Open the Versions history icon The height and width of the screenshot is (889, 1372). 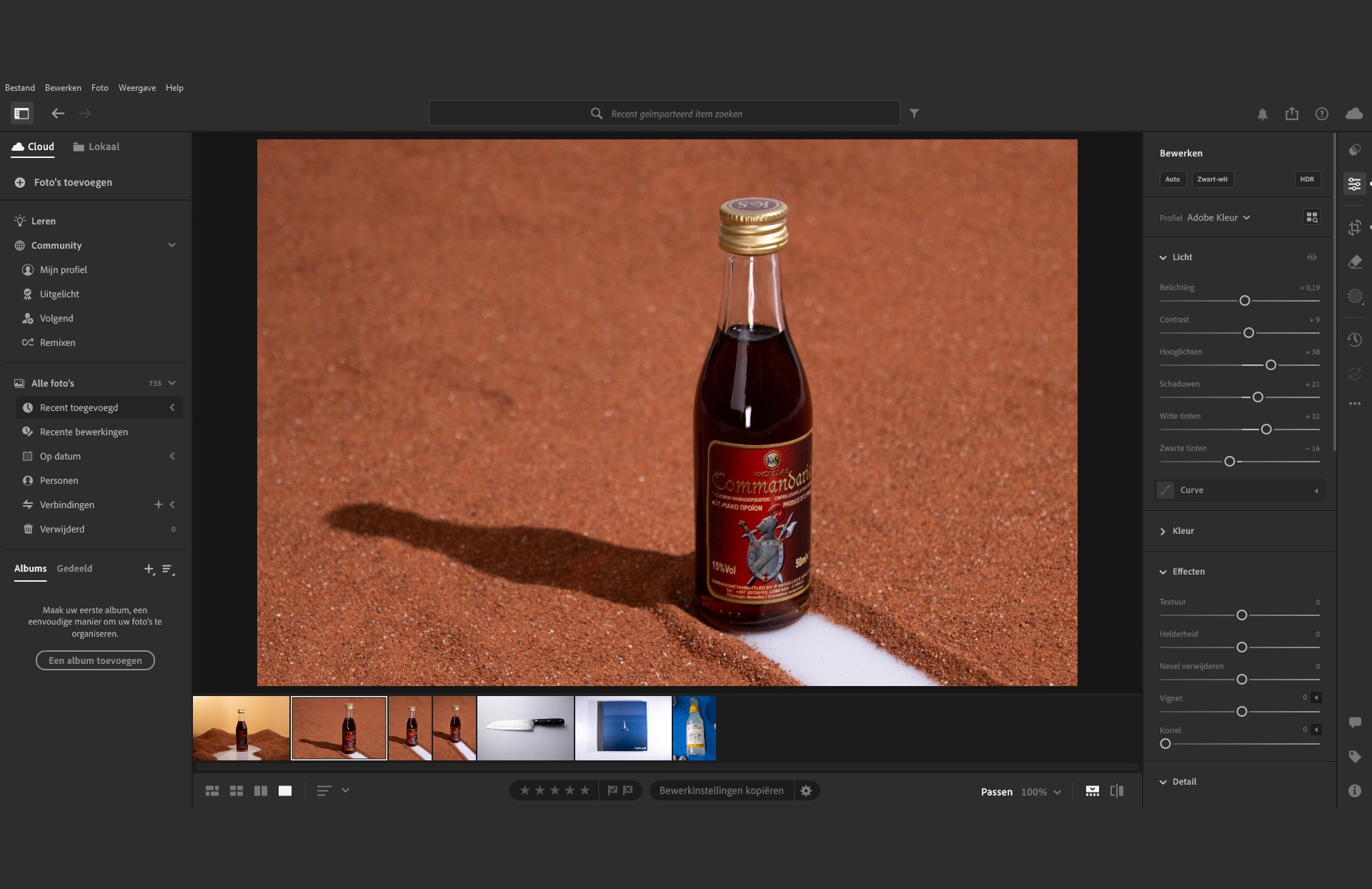coord(1355,339)
